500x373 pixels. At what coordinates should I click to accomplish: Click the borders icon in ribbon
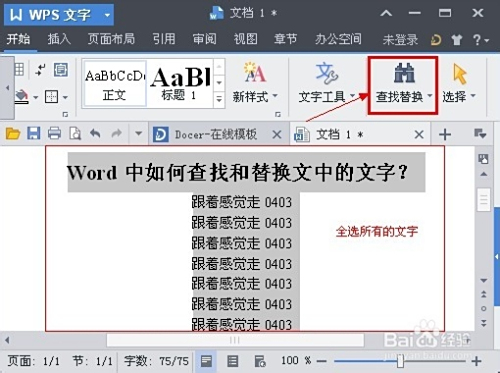(52, 97)
